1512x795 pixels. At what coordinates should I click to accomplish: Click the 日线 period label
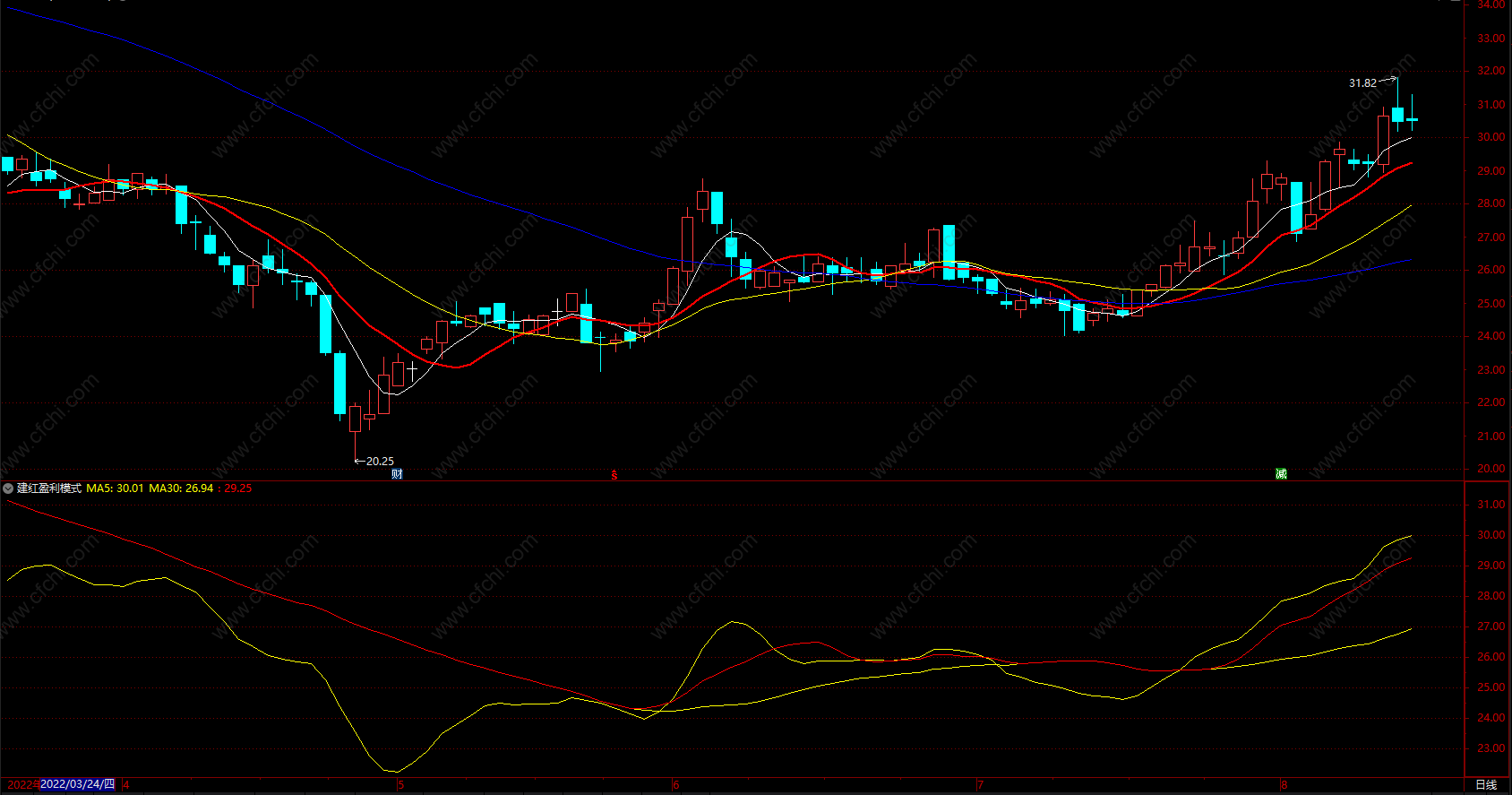coord(1486,785)
